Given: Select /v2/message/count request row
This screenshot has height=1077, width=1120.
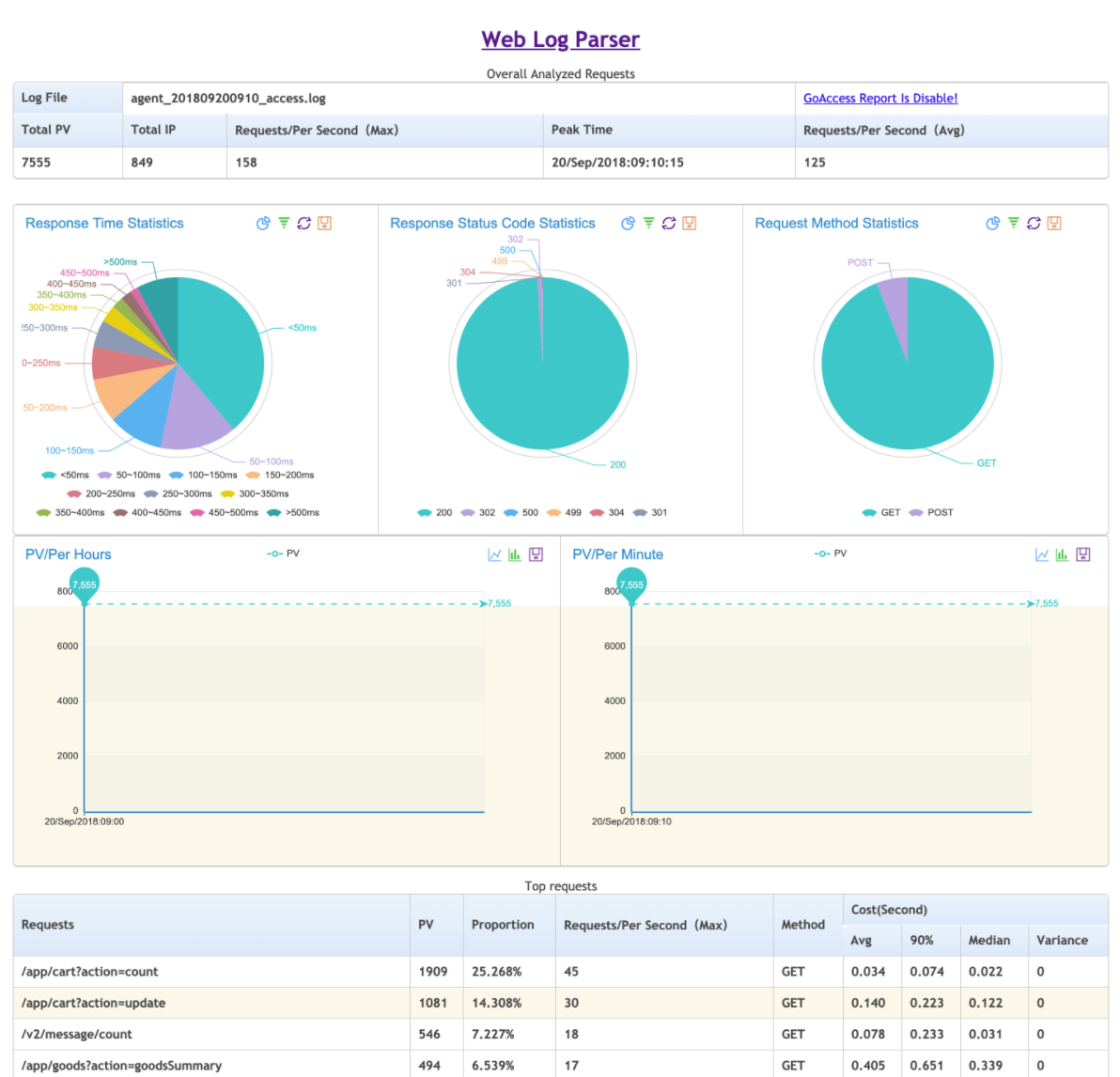Looking at the screenshot, I should pyautogui.click(x=561, y=1035).
